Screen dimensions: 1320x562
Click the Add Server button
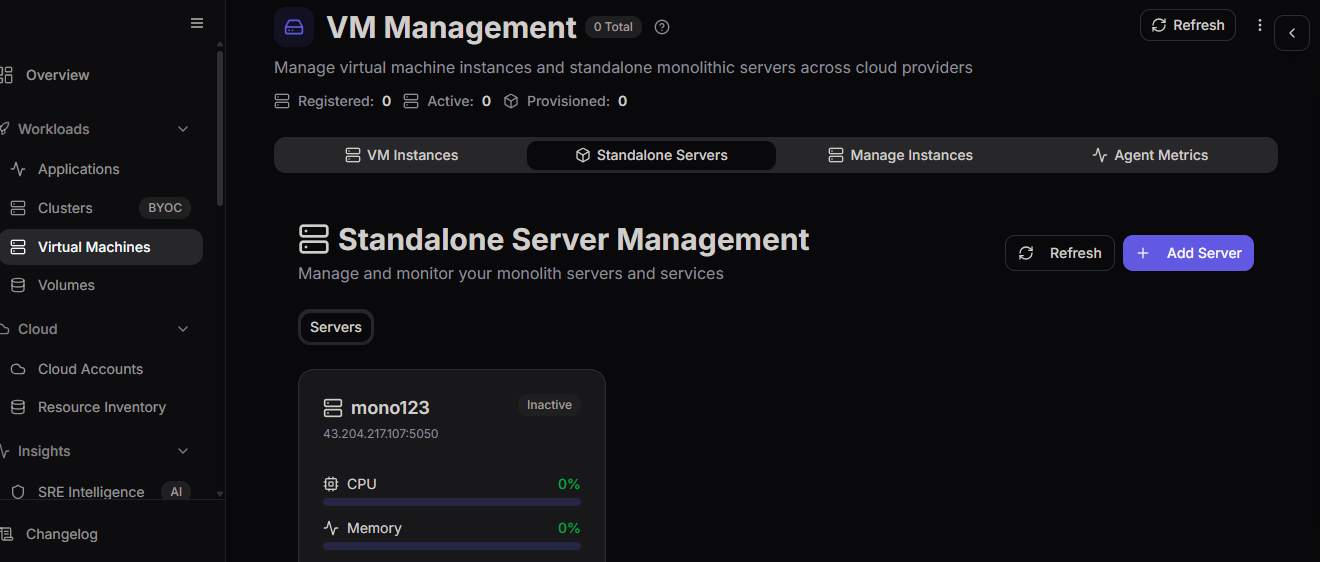tap(1188, 253)
